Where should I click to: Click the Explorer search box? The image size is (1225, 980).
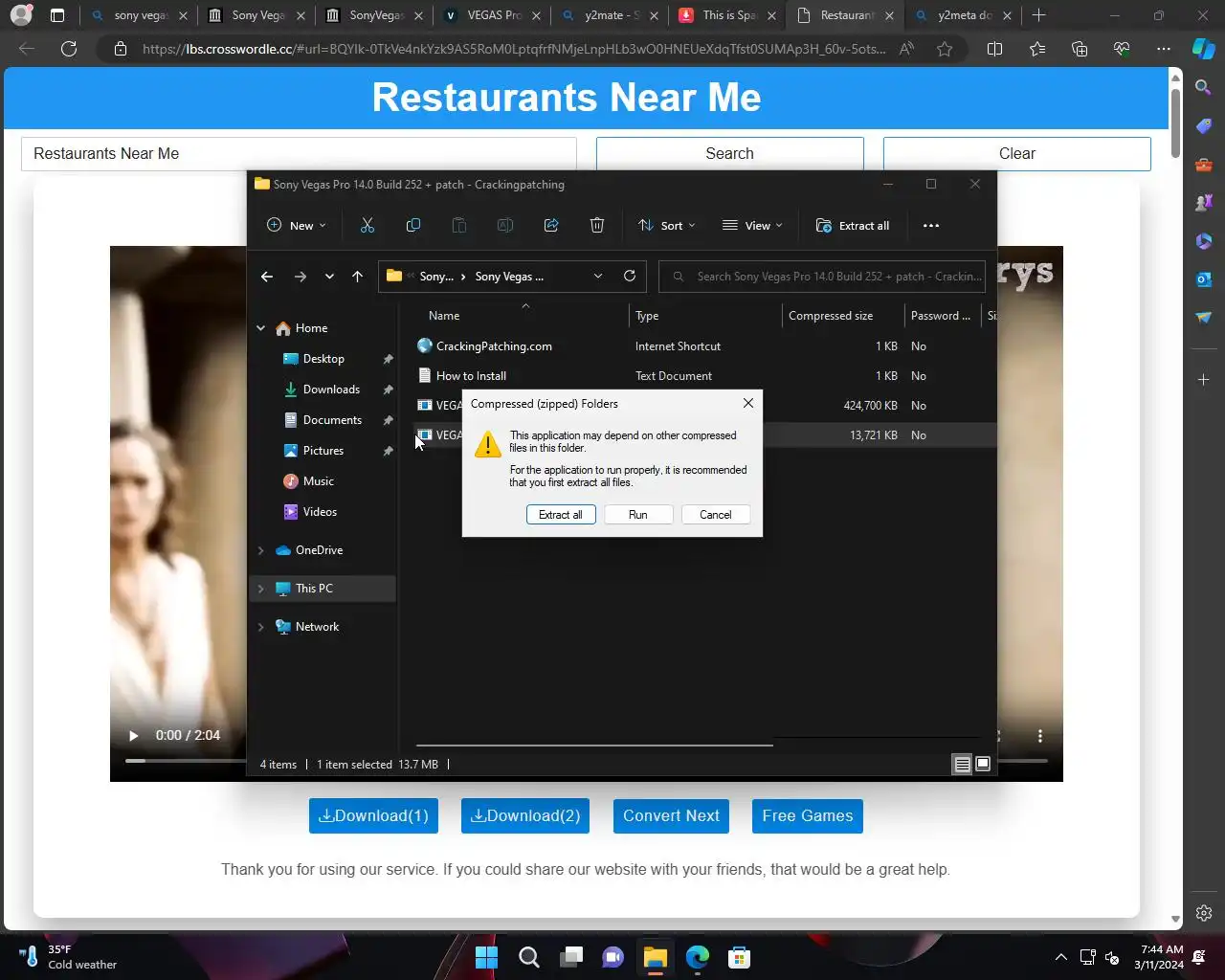[x=822, y=277]
